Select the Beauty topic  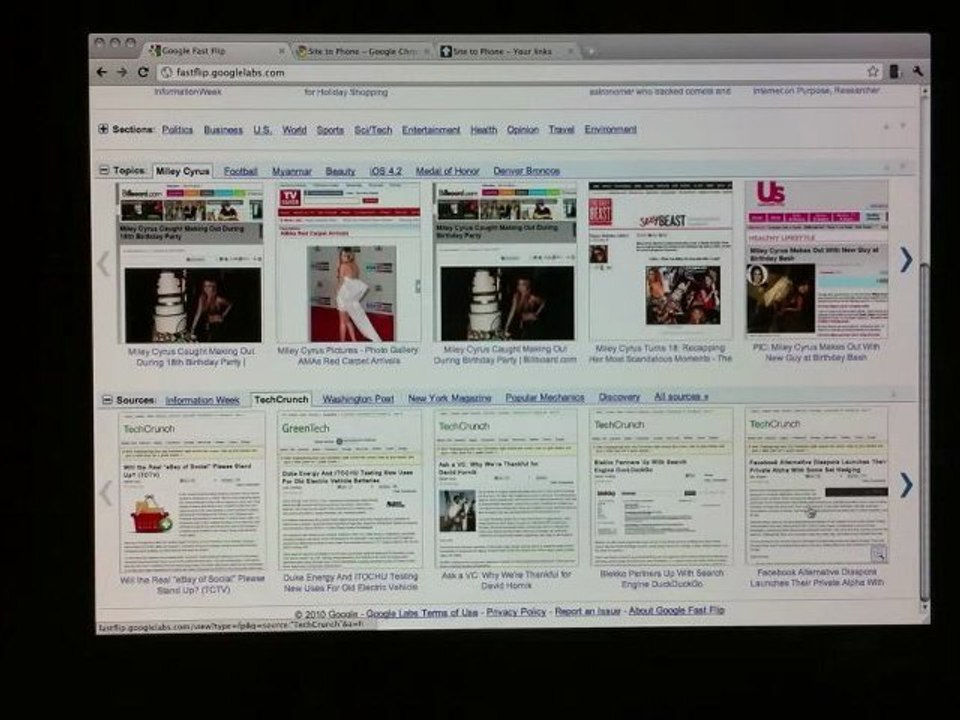(340, 171)
